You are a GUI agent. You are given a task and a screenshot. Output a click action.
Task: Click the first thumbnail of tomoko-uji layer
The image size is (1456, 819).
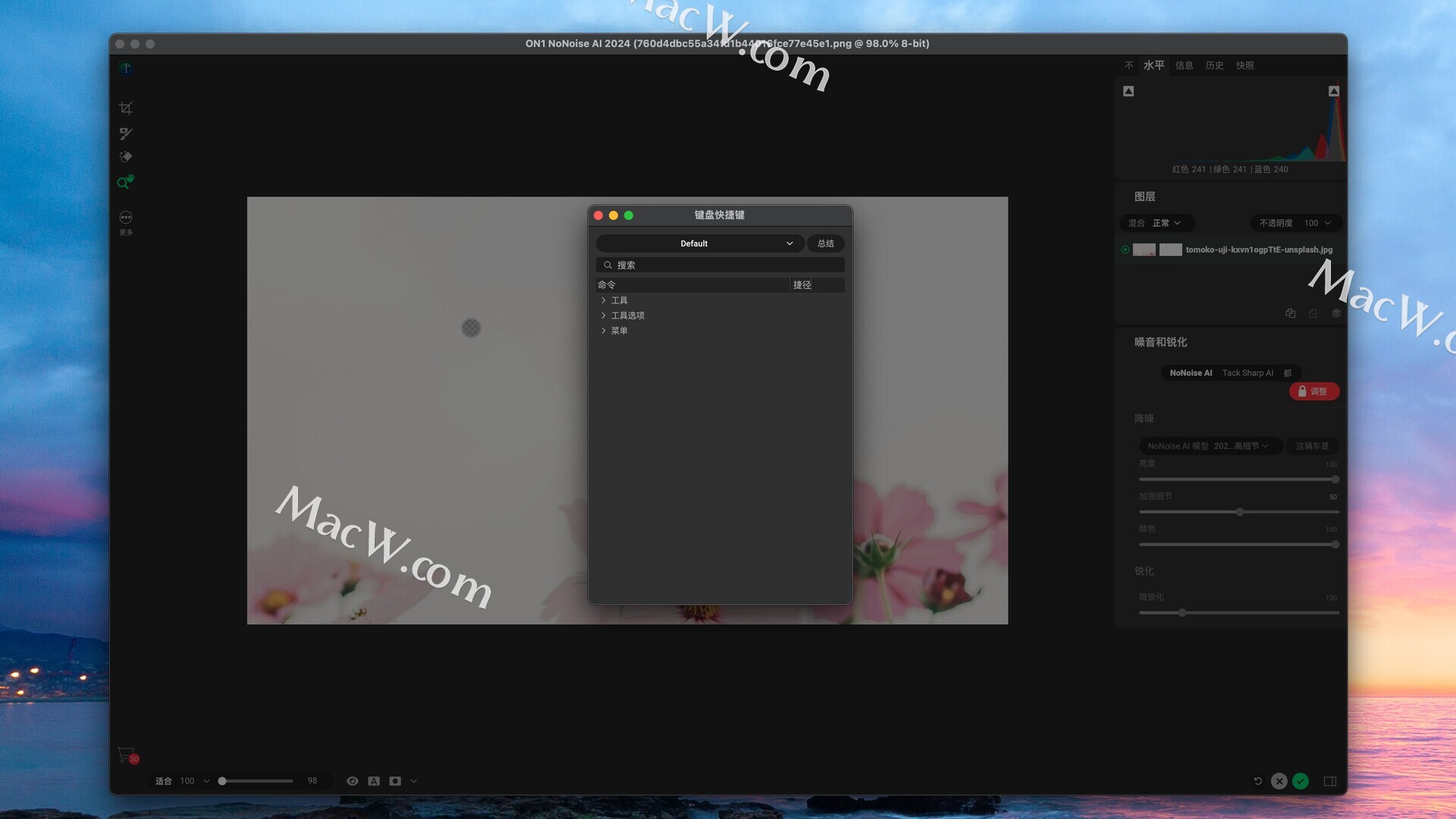[x=1144, y=249]
